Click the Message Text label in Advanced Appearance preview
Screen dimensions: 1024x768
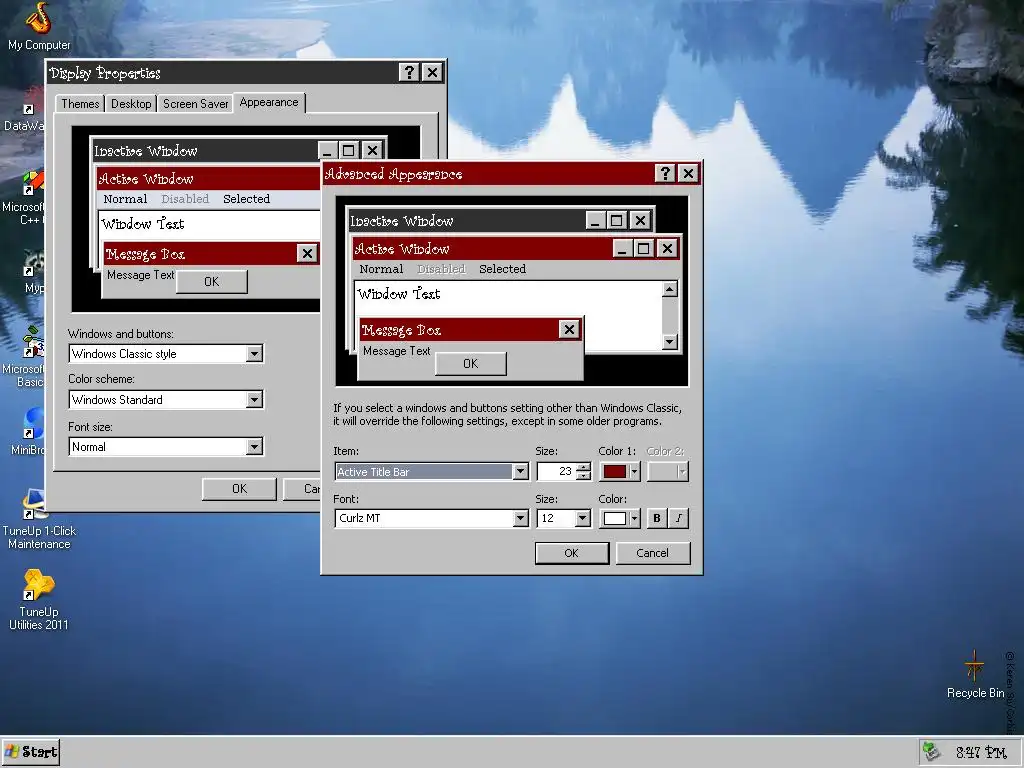click(396, 351)
